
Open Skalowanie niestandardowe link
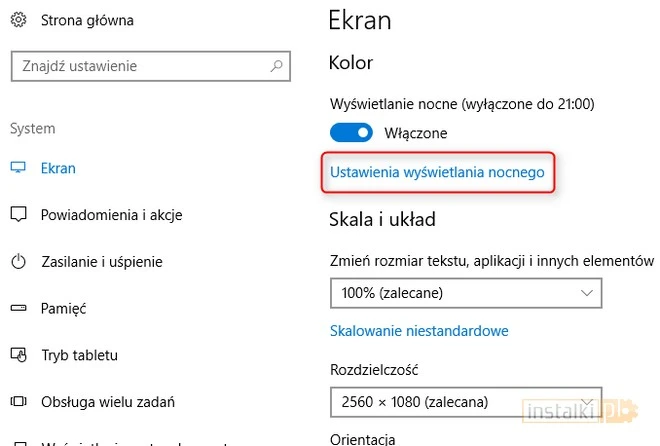419,331
